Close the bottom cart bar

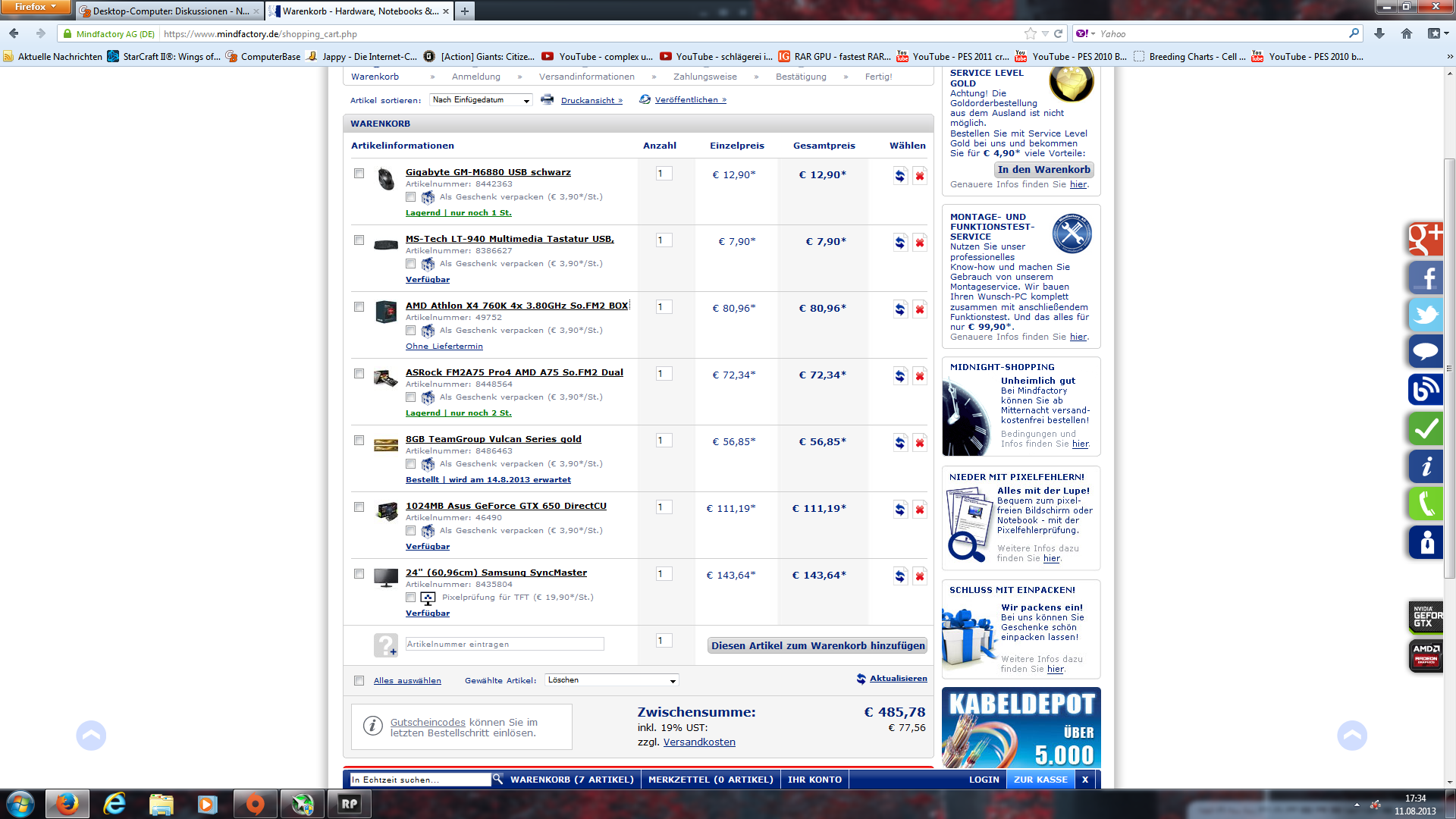1085,780
